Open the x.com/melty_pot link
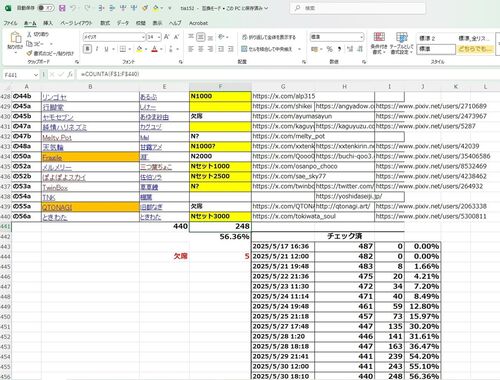 tap(289, 136)
